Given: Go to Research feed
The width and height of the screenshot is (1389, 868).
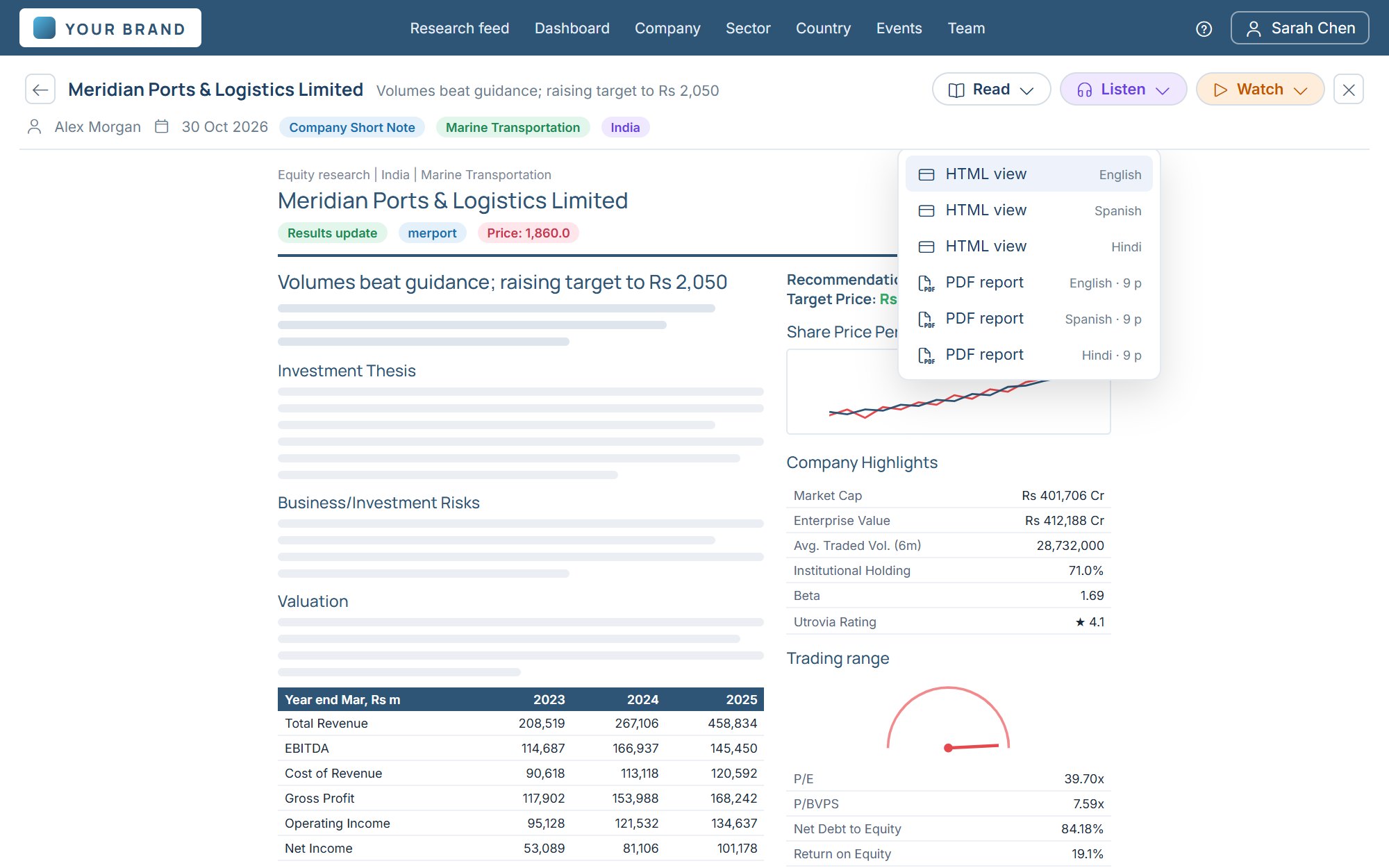Looking at the screenshot, I should point(459,28).
